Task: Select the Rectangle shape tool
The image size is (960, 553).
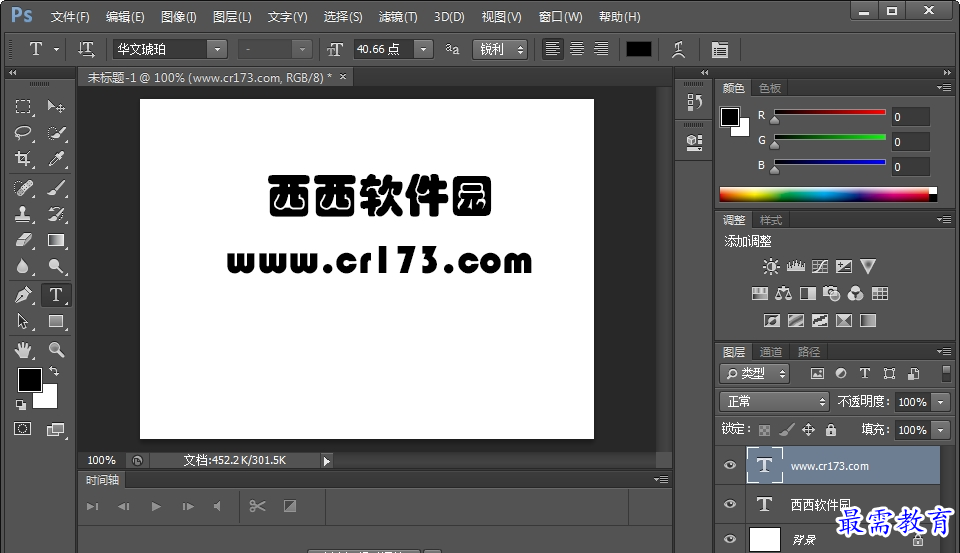Action: click(56, 321)
